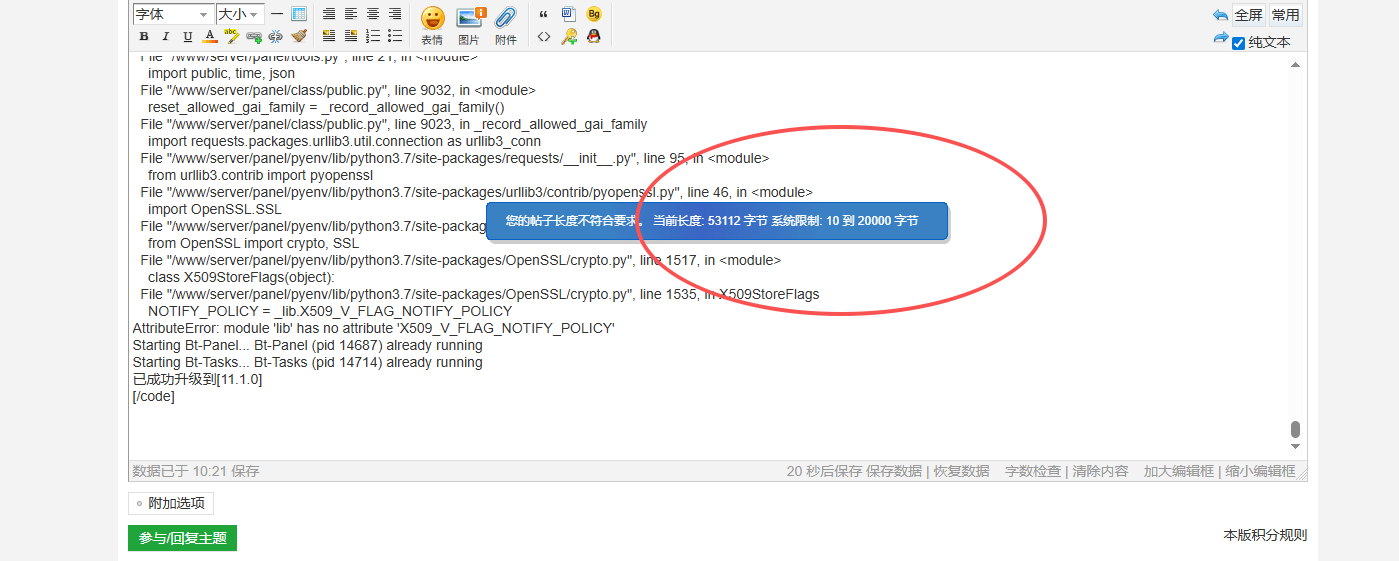Remove link with the broken chain icon
This screenshot has width=1399, height=561.
pos(276,36)
